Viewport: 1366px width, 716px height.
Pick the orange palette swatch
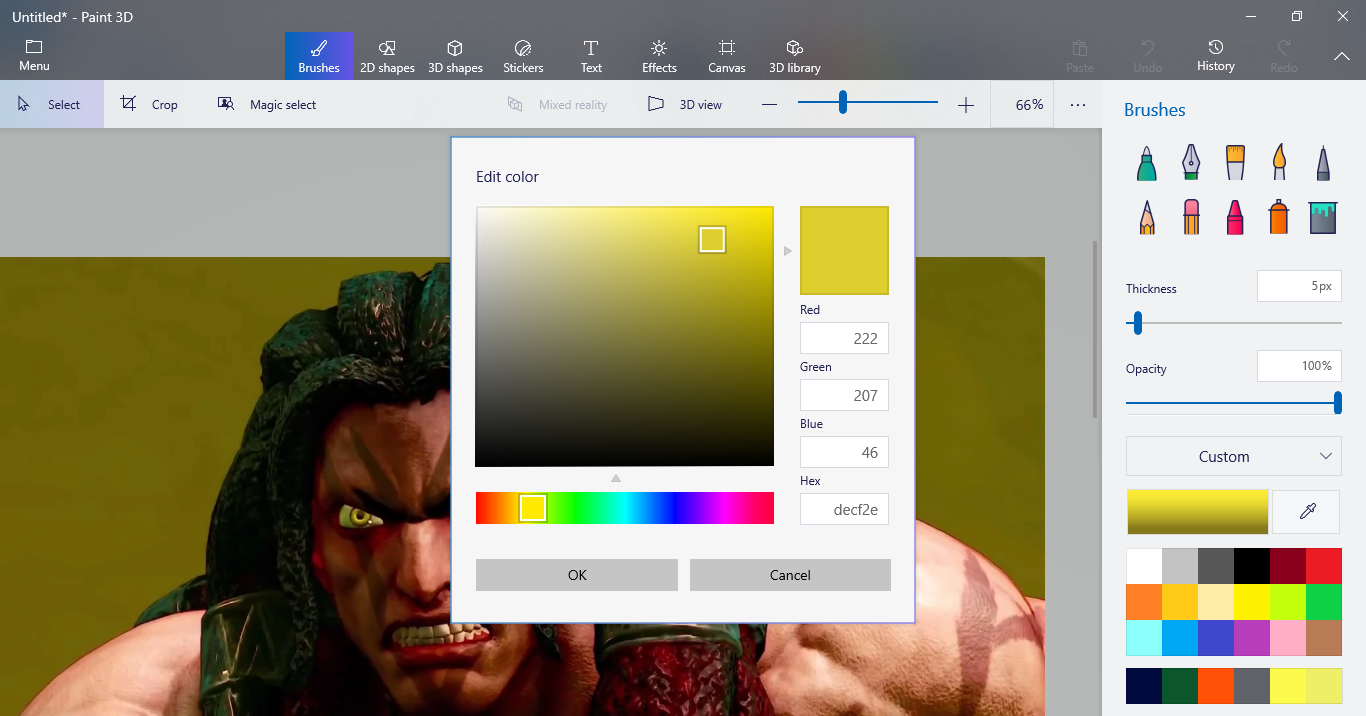[x=1144, y=602]
